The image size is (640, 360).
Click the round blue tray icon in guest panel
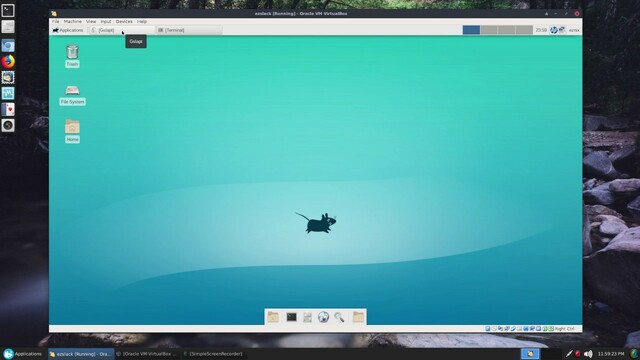pos(553,30)
